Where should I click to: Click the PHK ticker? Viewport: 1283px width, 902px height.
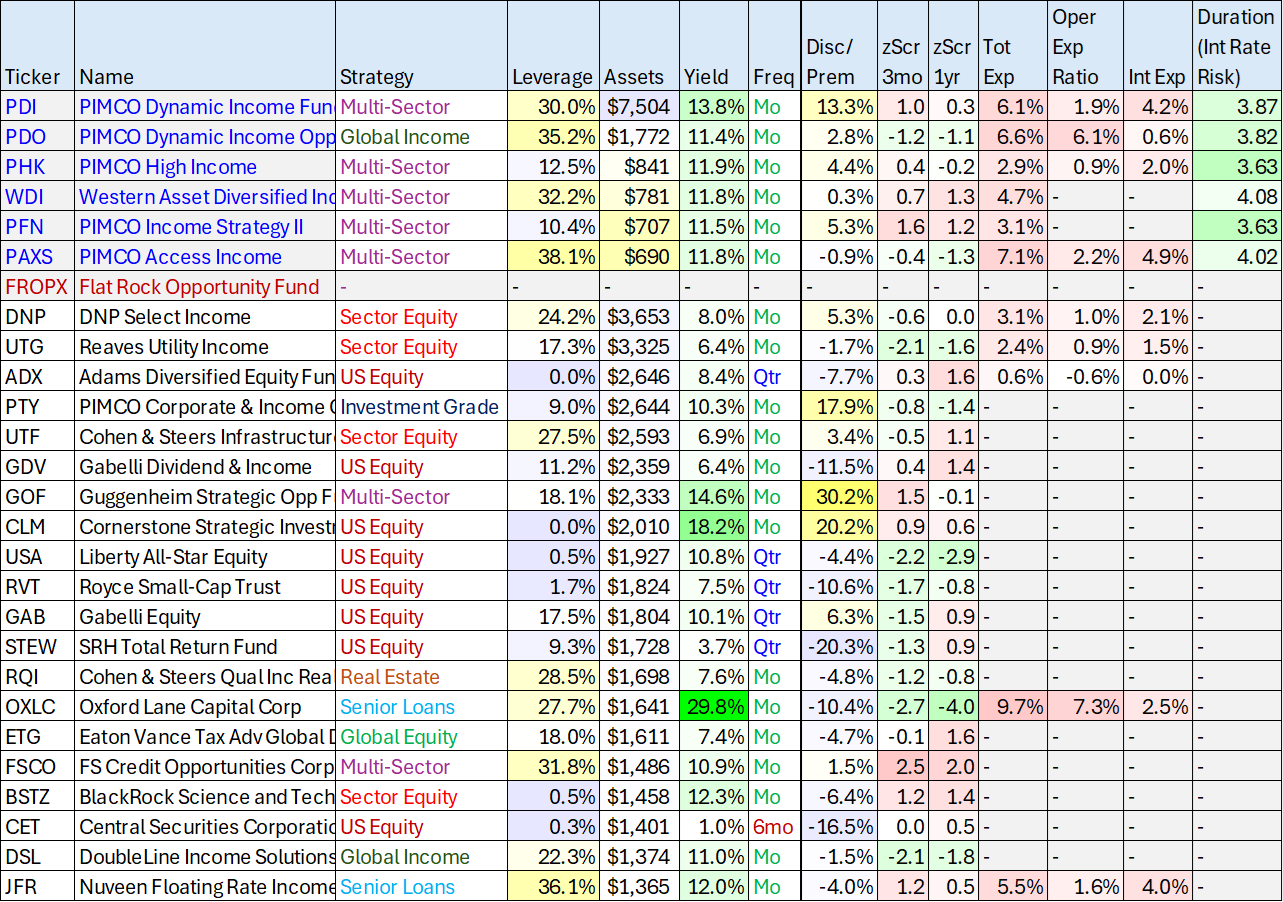tap(26, 167)
